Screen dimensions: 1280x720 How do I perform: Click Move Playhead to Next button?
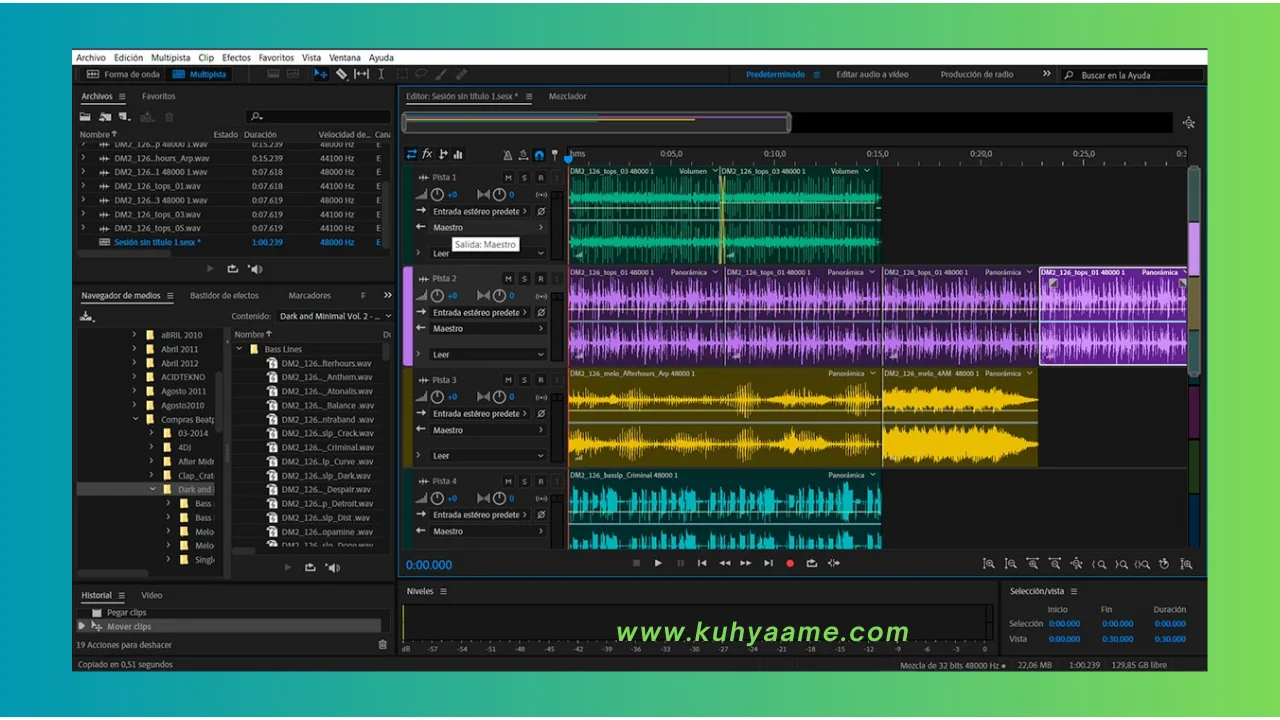[x=768, y=563]
